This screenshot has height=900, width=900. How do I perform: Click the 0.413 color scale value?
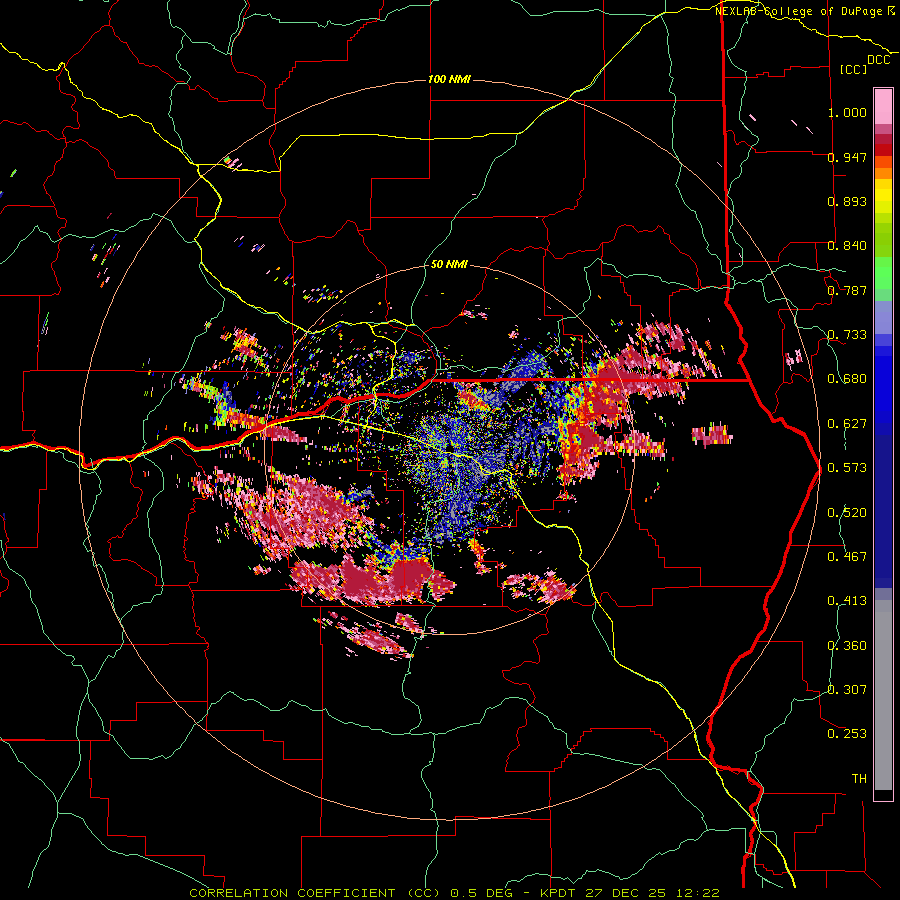[847, 601]
